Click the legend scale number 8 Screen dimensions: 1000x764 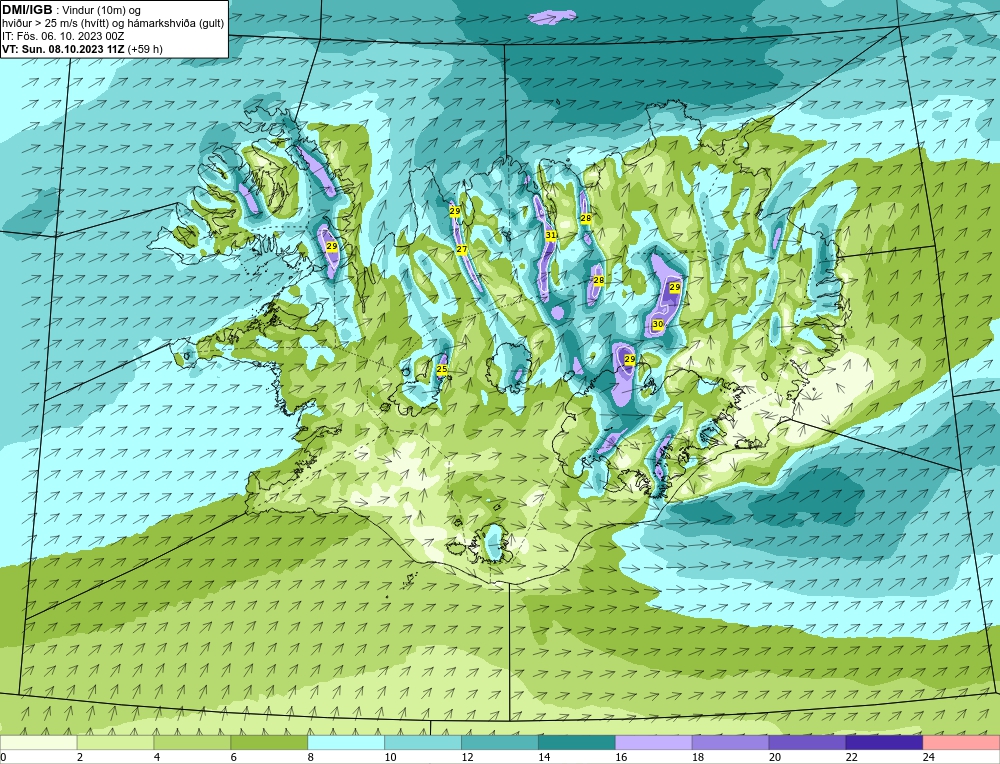click(x=311, y=757)
